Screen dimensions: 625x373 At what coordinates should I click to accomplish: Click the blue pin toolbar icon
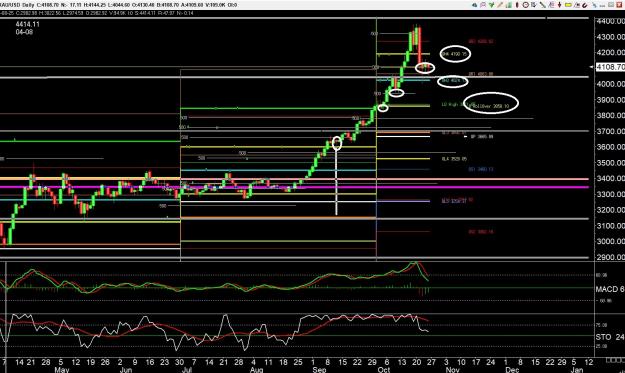(594, 5)
